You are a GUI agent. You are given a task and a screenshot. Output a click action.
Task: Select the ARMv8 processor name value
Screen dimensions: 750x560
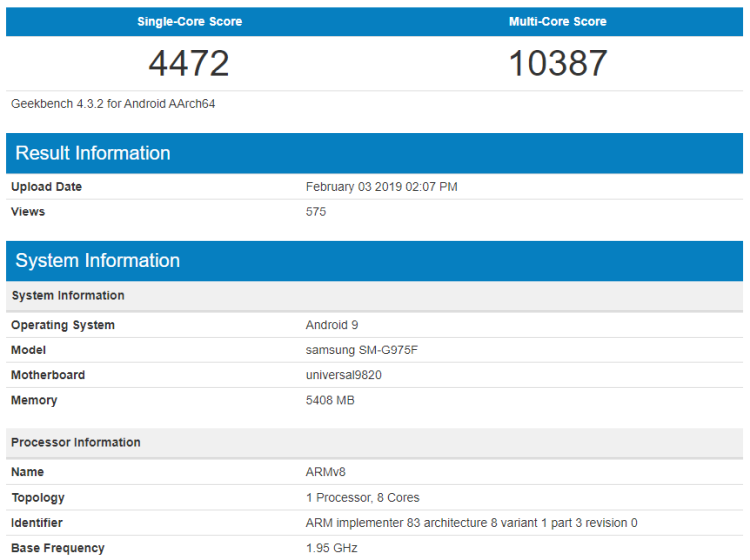pos(324,471)
